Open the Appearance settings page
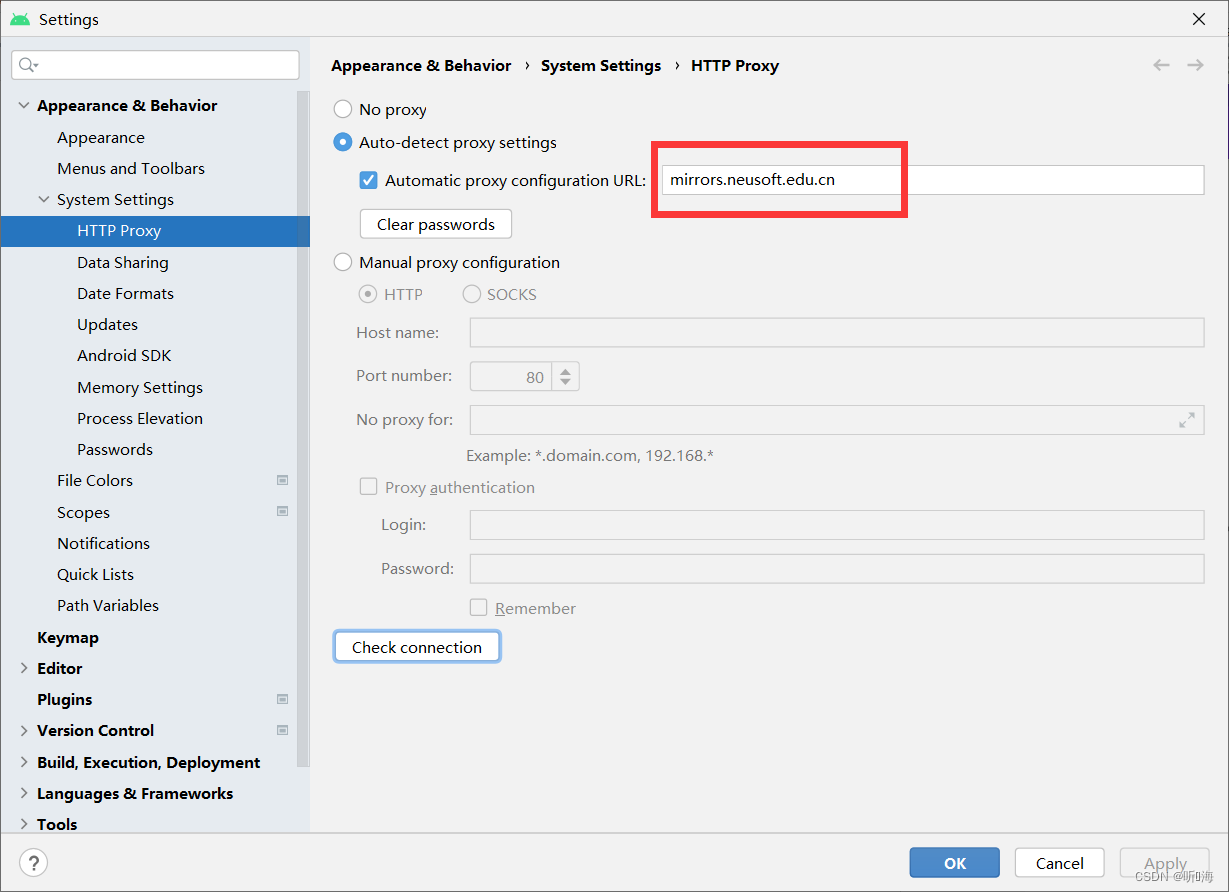The width and height of the screenshot is (1229, 892). click(x=101, y=137)
